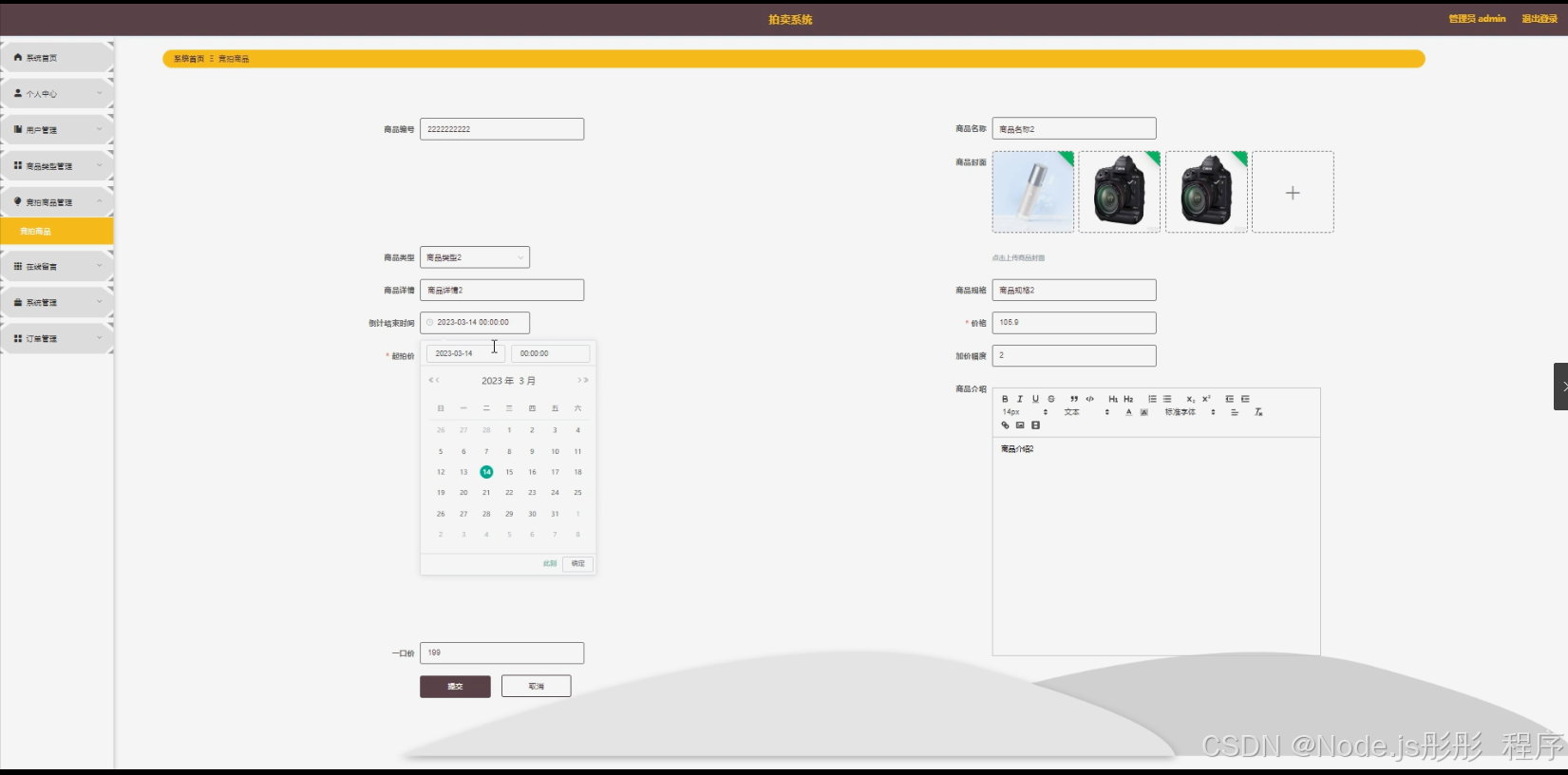Open the 用户管理 sidebar menu
1568x775 pixels.
[x=57, y=130]
